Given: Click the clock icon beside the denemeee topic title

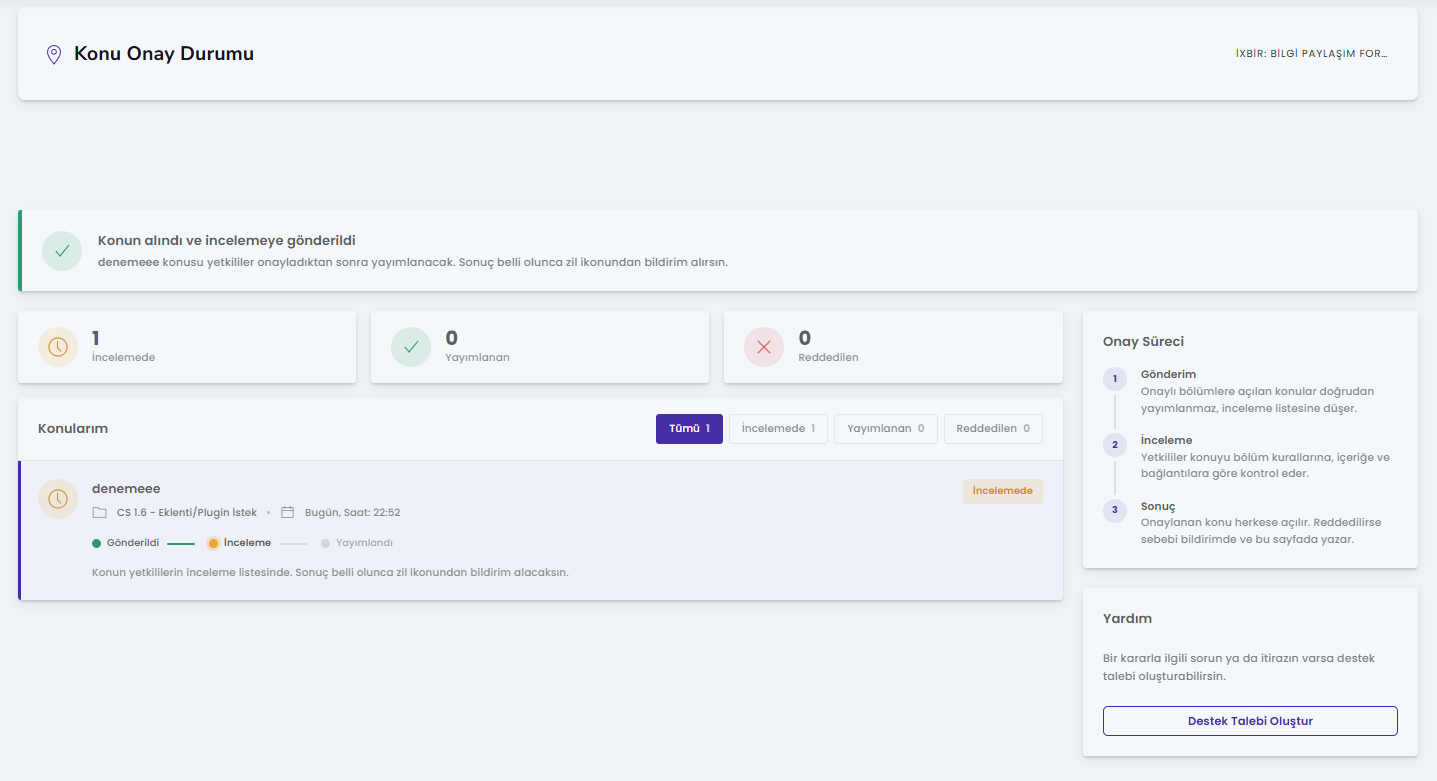Looking at the screenshot, I should [58, 499].
